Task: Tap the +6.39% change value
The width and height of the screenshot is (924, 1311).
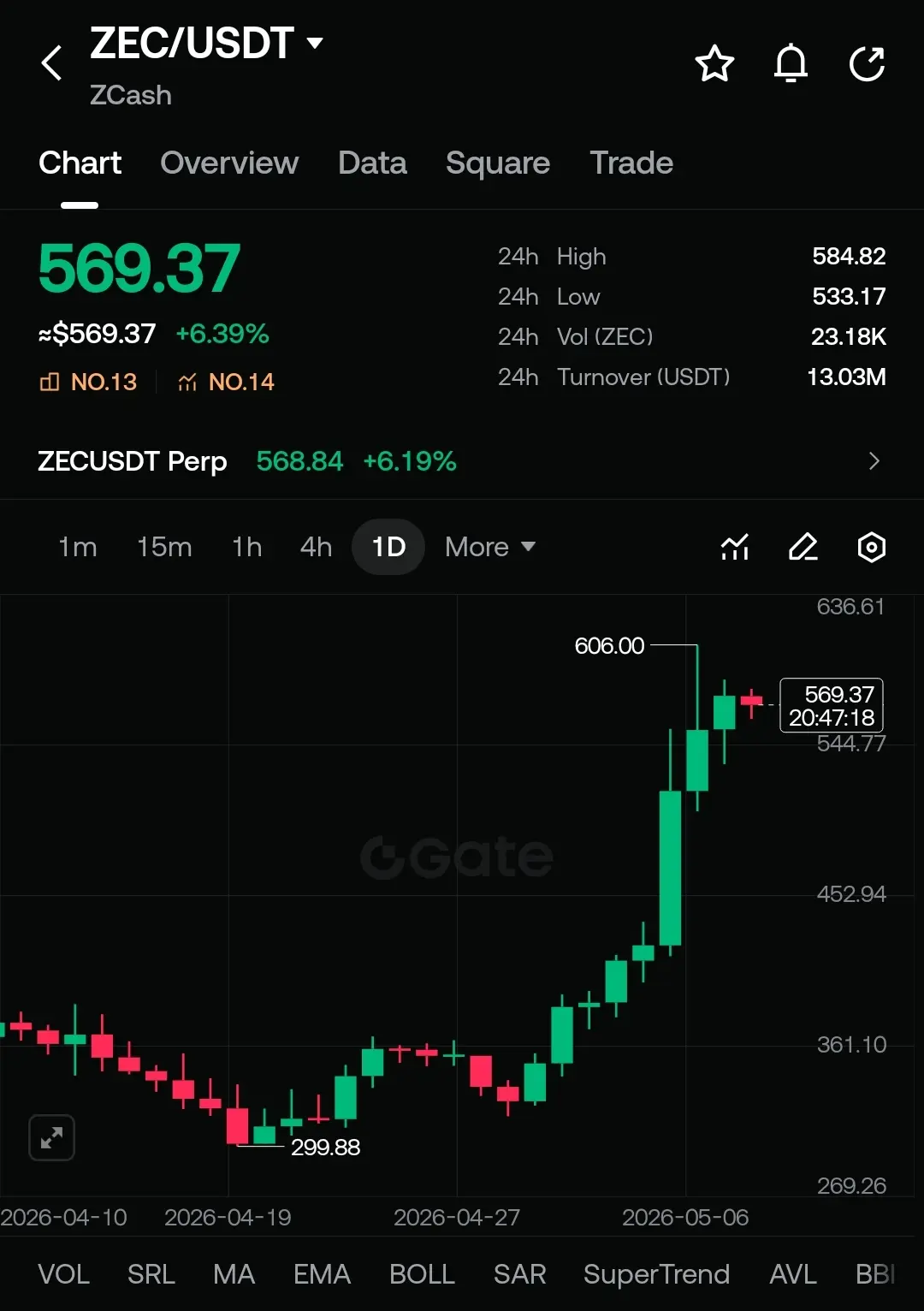Action: click(222, 334)
